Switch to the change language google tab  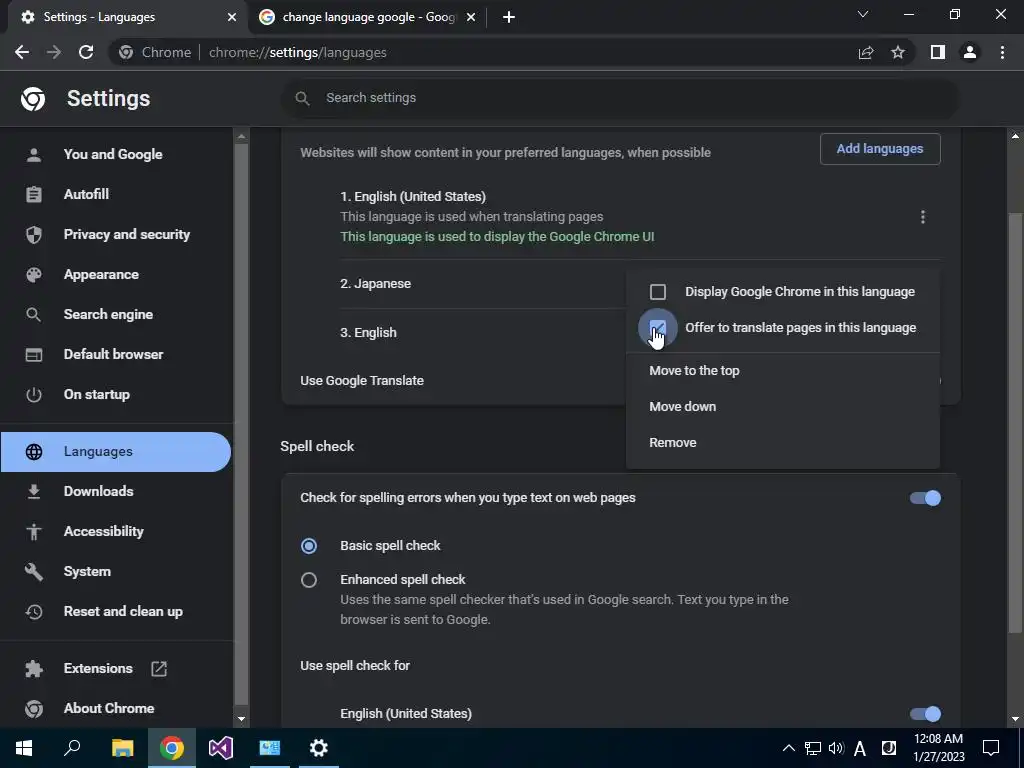pyautogui.click(x=368, y=17)
